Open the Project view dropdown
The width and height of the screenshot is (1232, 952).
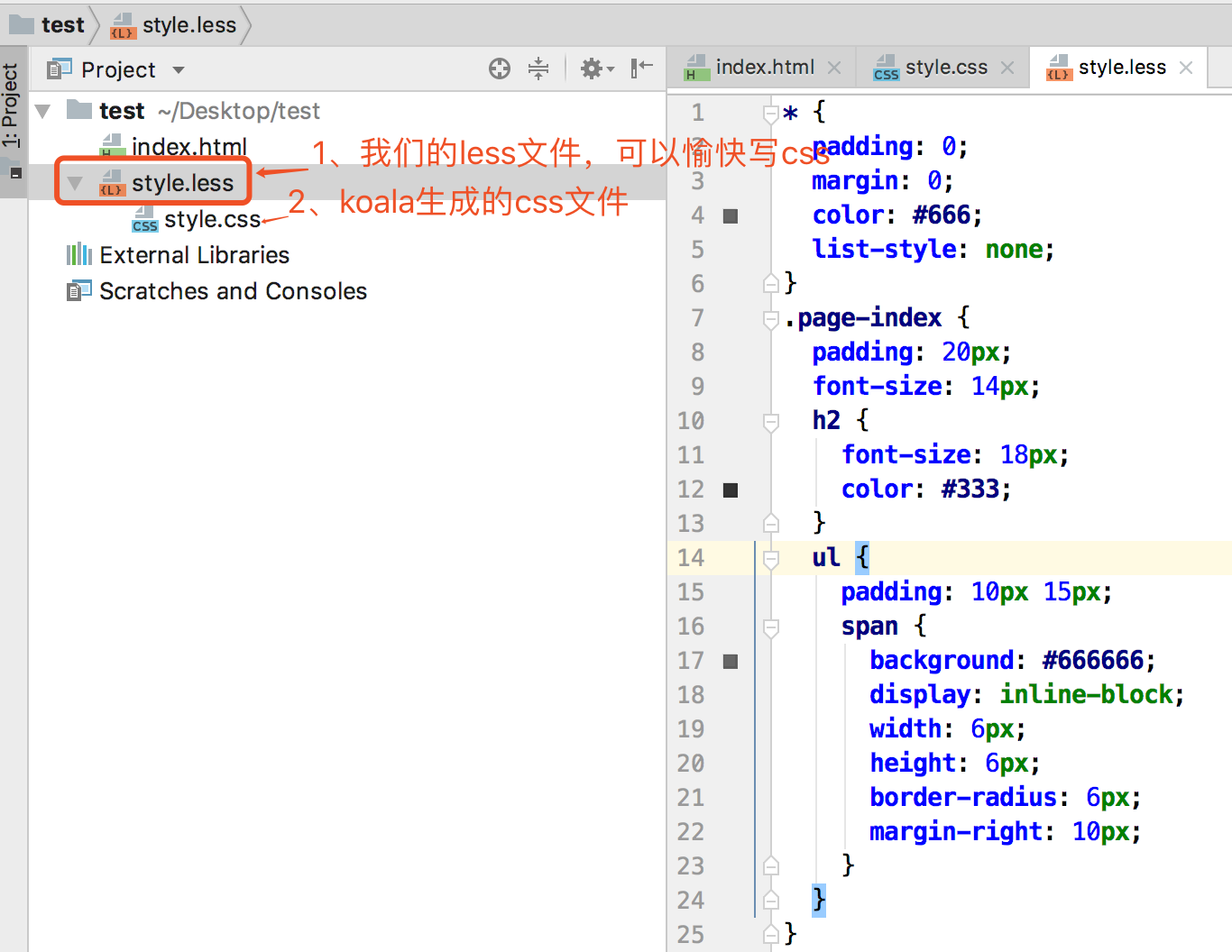179,70
